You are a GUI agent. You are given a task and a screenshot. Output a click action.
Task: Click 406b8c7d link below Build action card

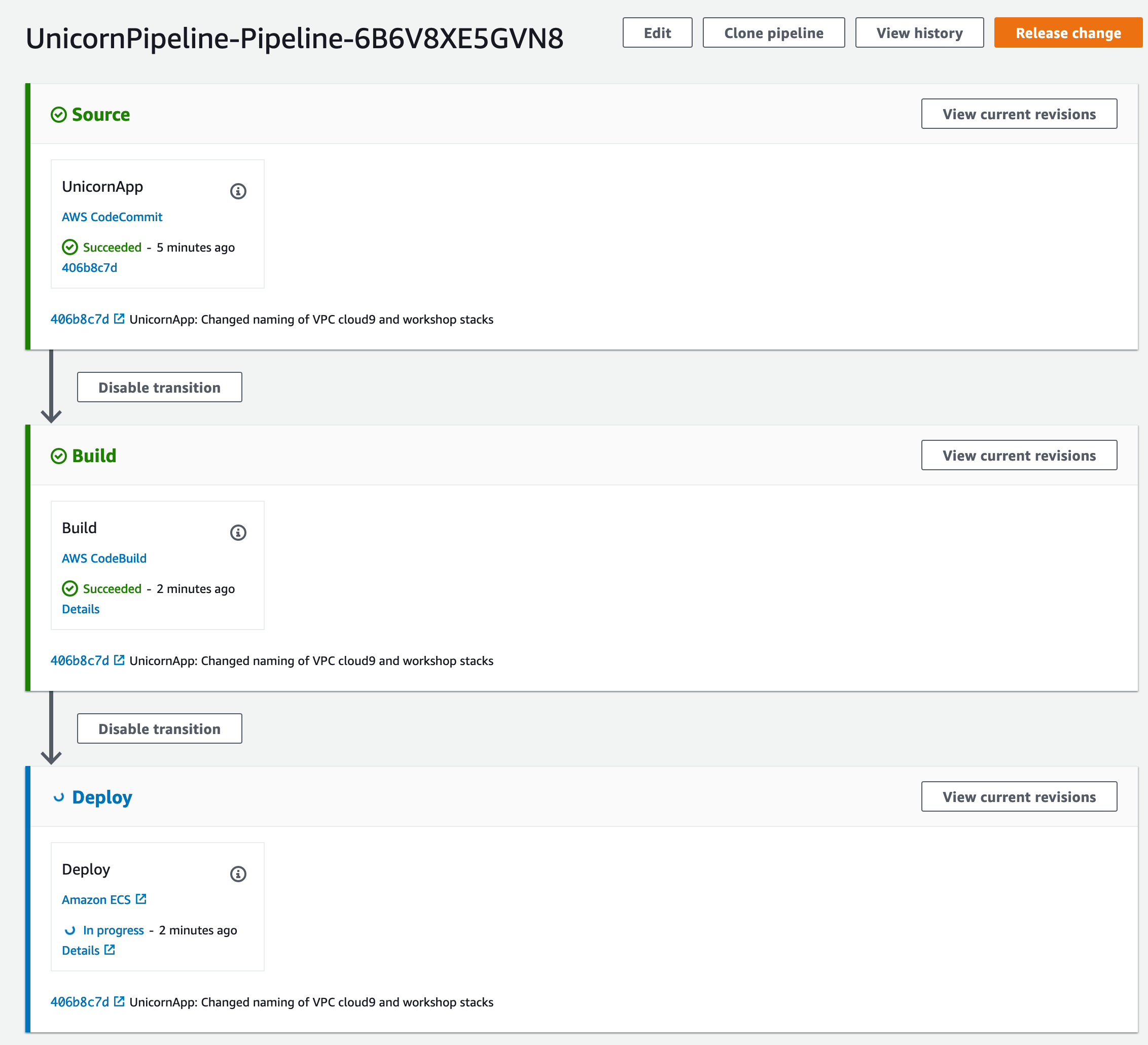(80, 660)
